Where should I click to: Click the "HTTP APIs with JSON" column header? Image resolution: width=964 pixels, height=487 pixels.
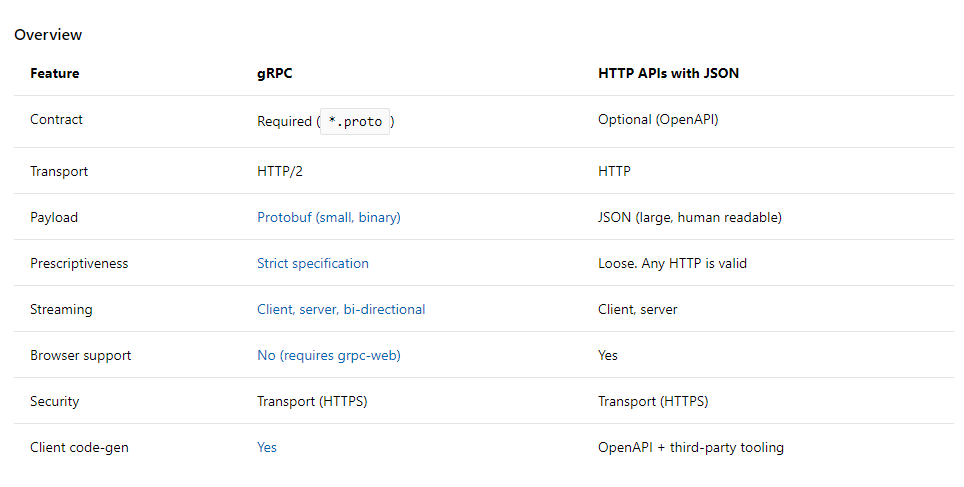[668, 73]
